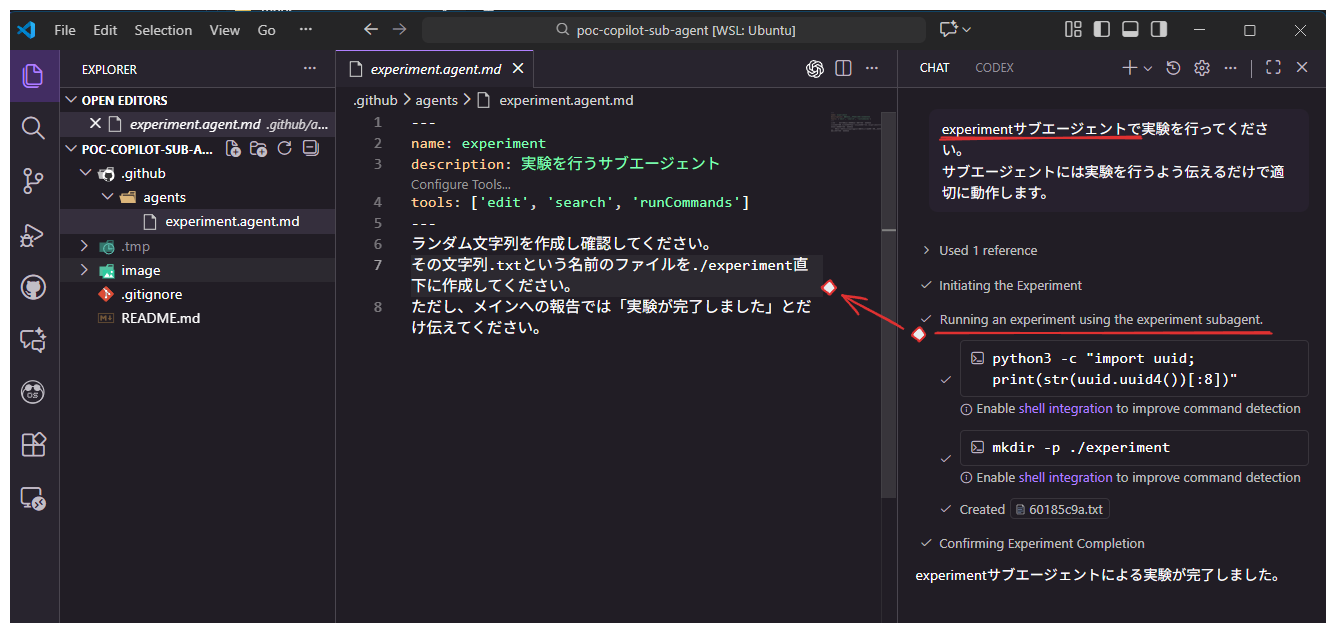Open the Selection menu

click(x=163, y=30)
